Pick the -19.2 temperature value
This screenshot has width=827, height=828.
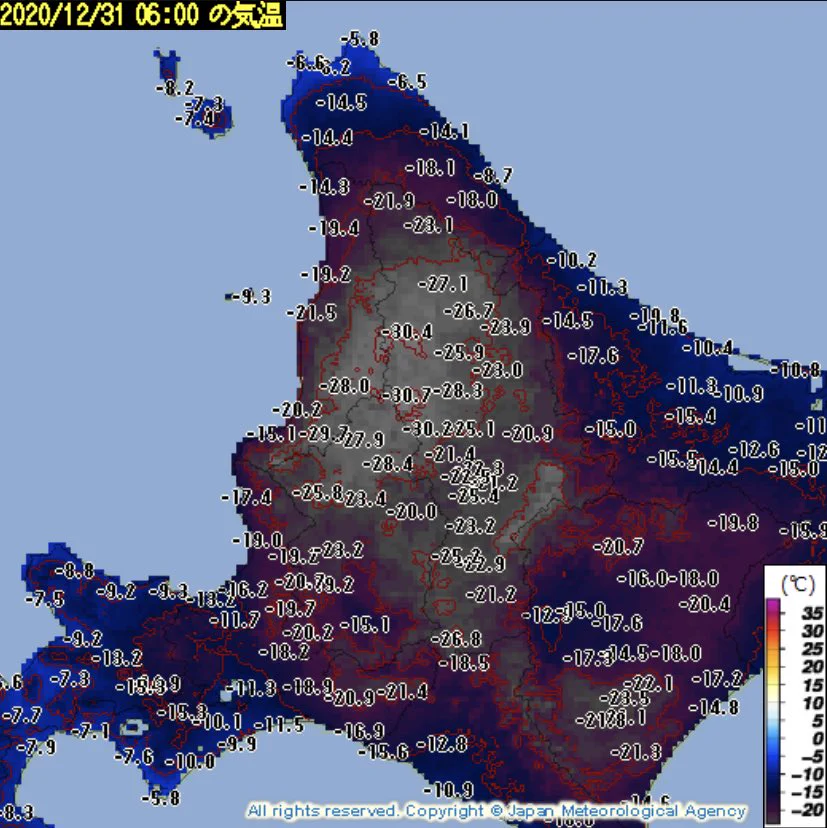[x=326, y=275]
